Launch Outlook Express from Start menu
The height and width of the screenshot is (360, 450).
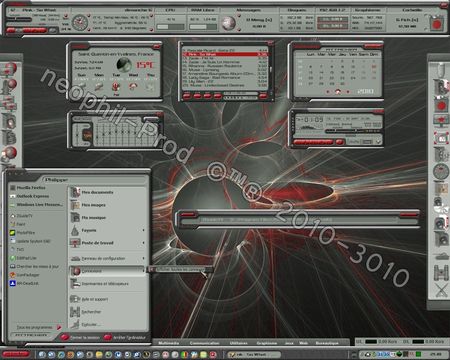click(31, 196)
